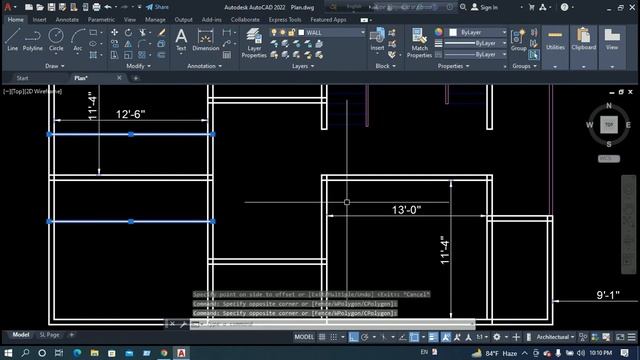The width and height of the screenshot is (640, 360).
Task: Click the Rectangle tool icon
Action: point(93,33)
